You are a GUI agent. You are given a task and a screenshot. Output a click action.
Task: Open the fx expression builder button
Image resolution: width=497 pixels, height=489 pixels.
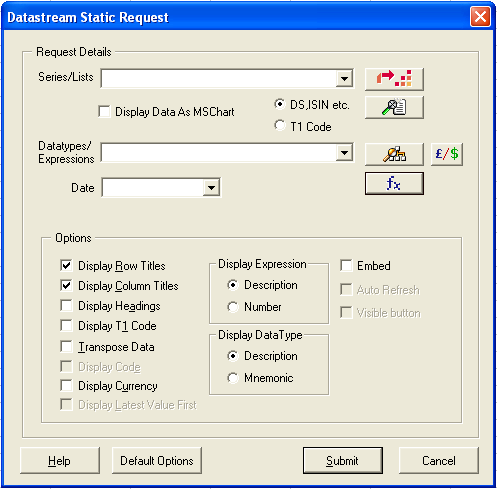(394, 183)
